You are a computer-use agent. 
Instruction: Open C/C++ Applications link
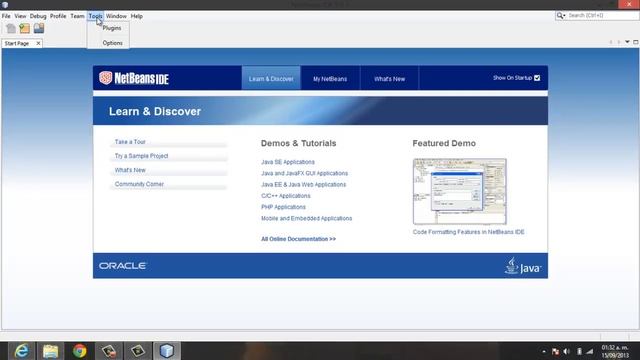[286, 196]
